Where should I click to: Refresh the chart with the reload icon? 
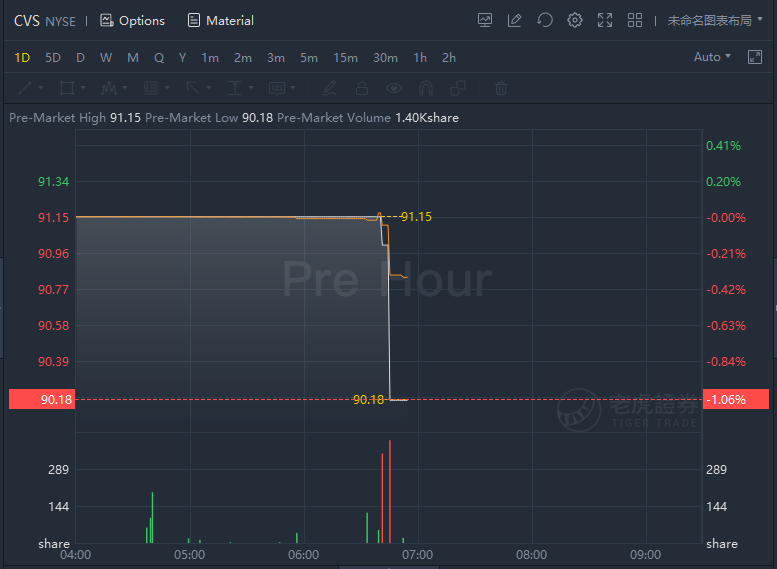coord(545,20)
